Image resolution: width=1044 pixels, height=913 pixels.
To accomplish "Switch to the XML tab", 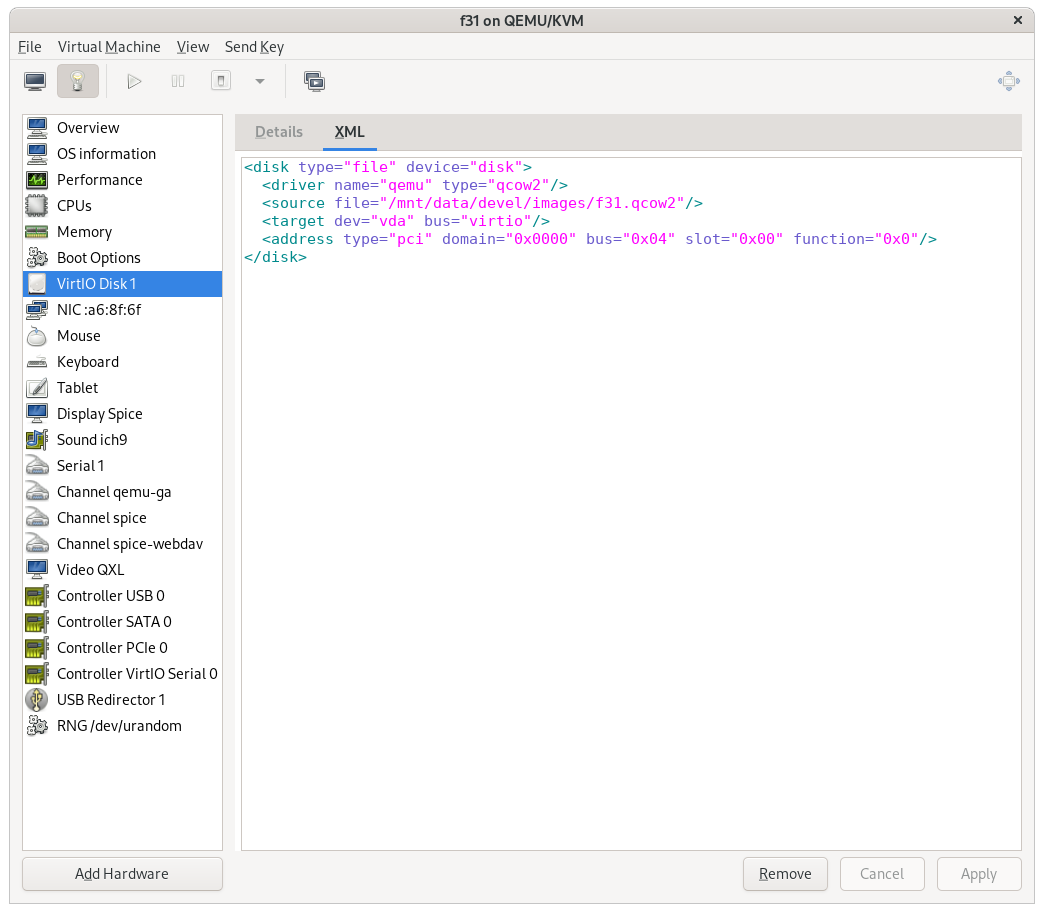I will click(x=350, y=132).
